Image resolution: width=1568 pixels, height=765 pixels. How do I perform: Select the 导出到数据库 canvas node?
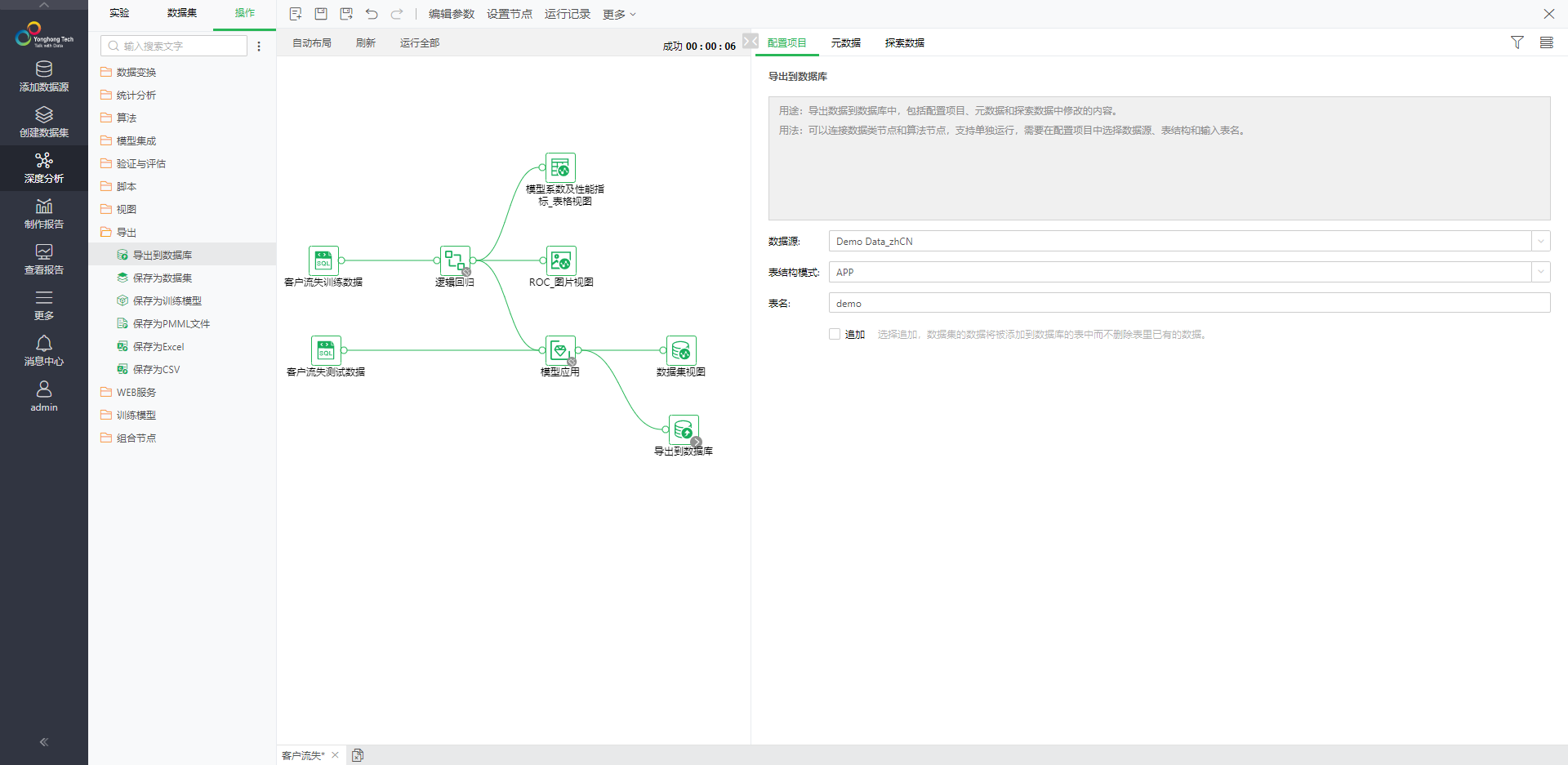tap(684, 429)
